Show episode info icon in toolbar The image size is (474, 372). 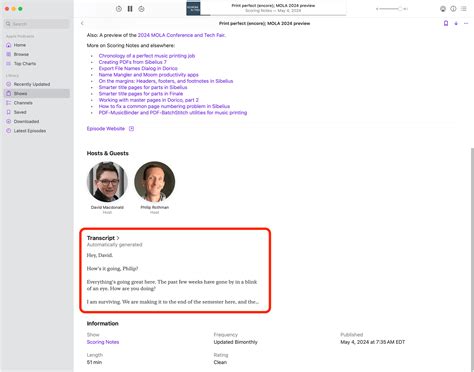pyautogui.click(x=453, y=9)
